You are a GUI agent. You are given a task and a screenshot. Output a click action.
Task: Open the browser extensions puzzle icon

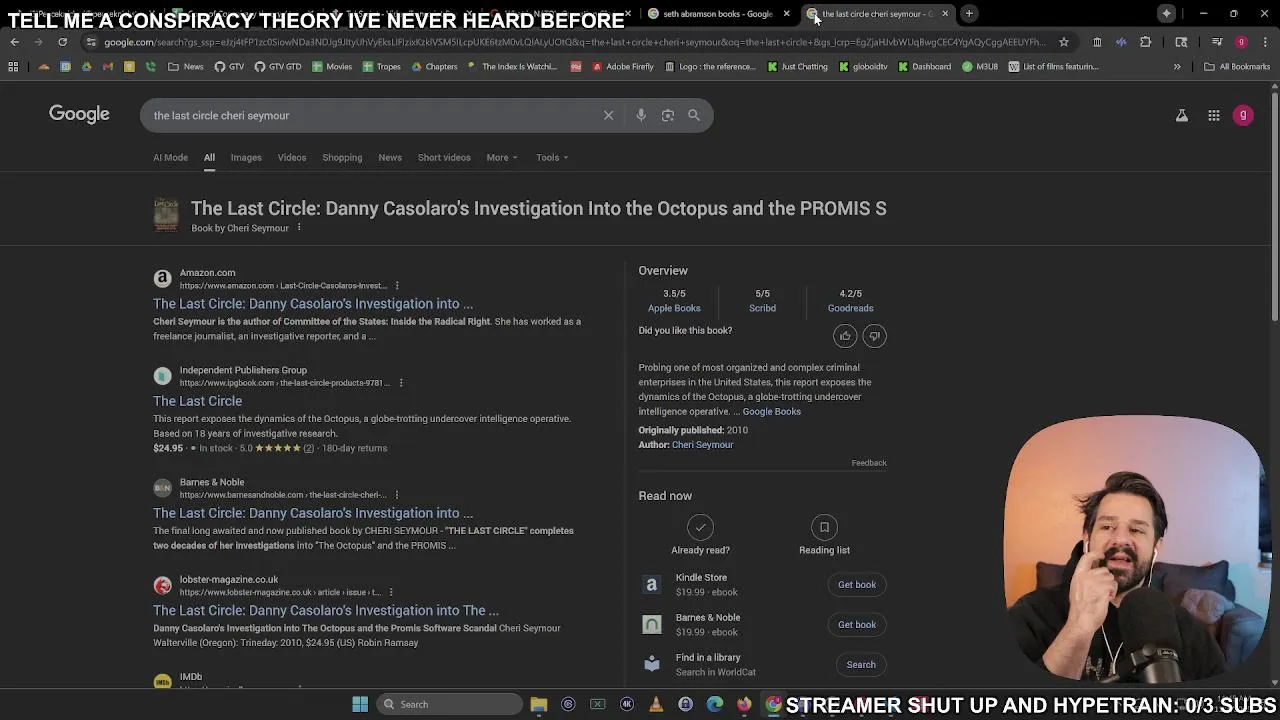tap(1146, 42)
